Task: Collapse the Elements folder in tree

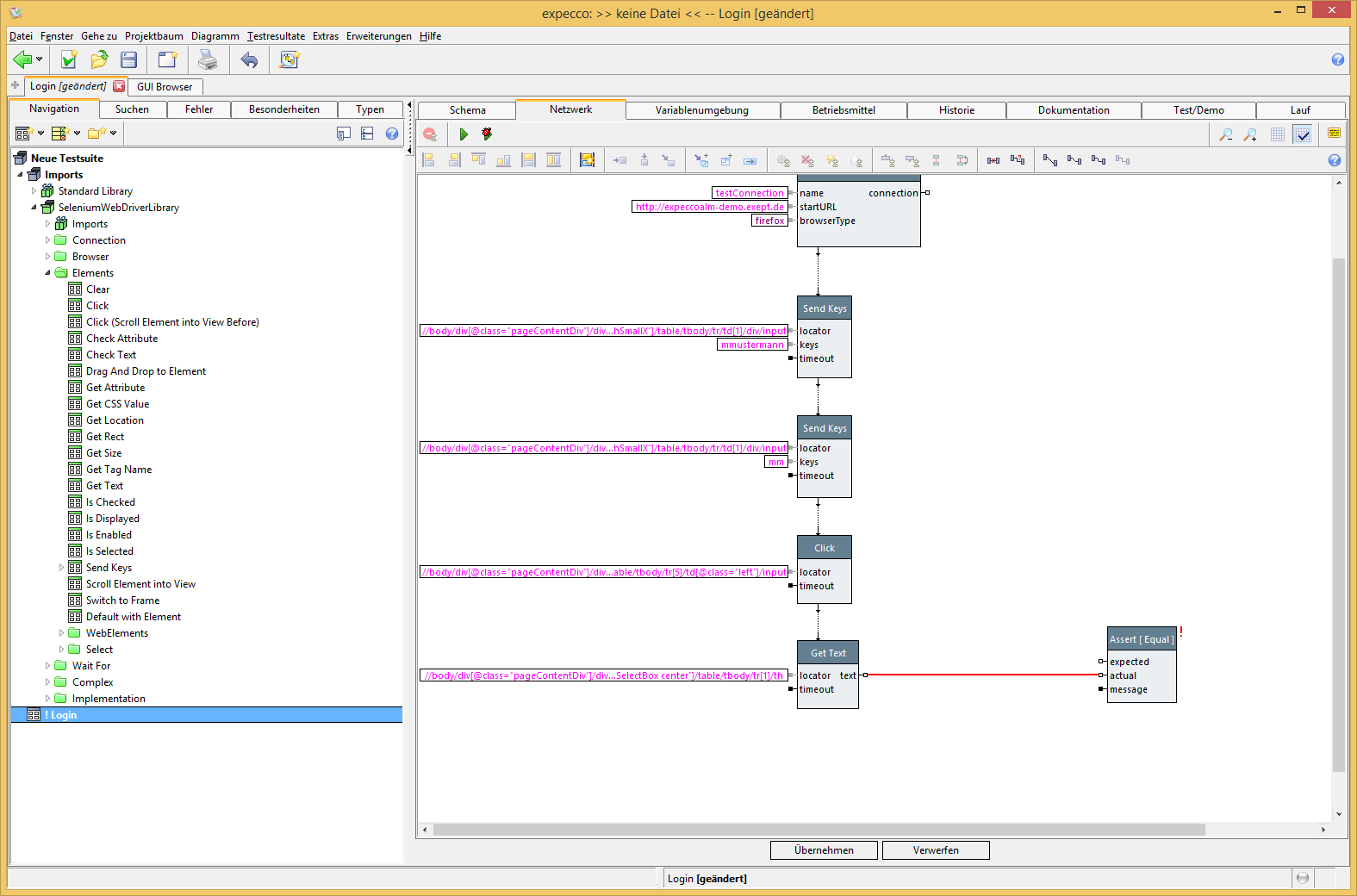Action: tap(47, 273)
